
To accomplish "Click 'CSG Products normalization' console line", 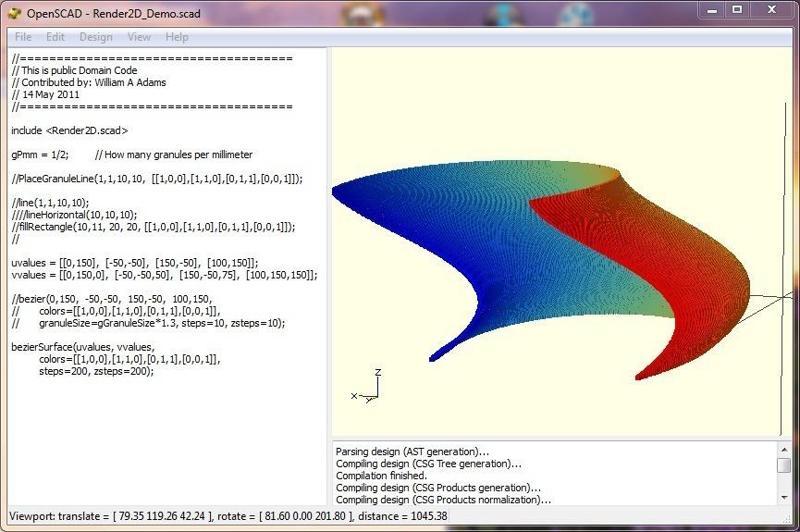I will coord(443,500).
